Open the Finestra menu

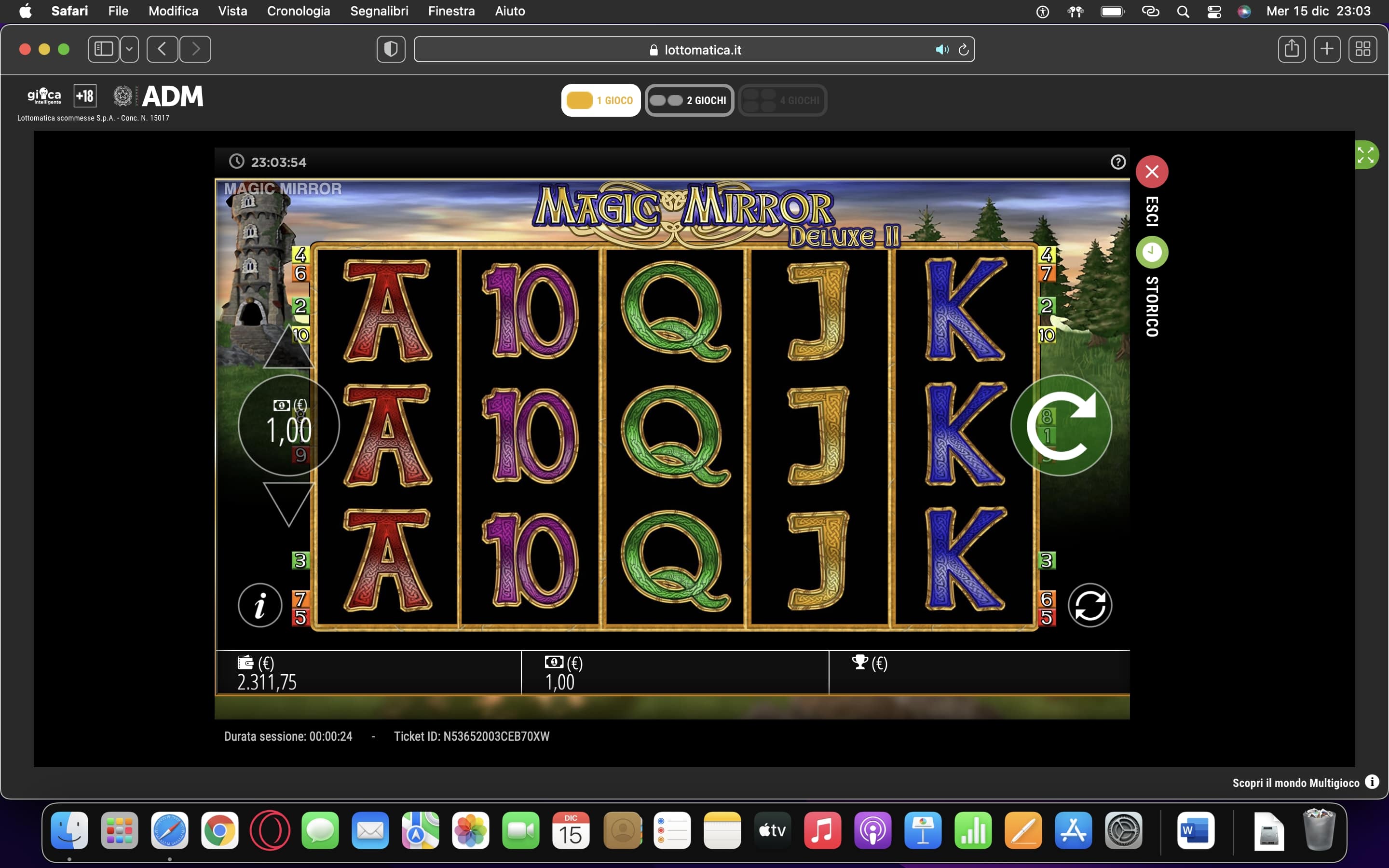452,11
